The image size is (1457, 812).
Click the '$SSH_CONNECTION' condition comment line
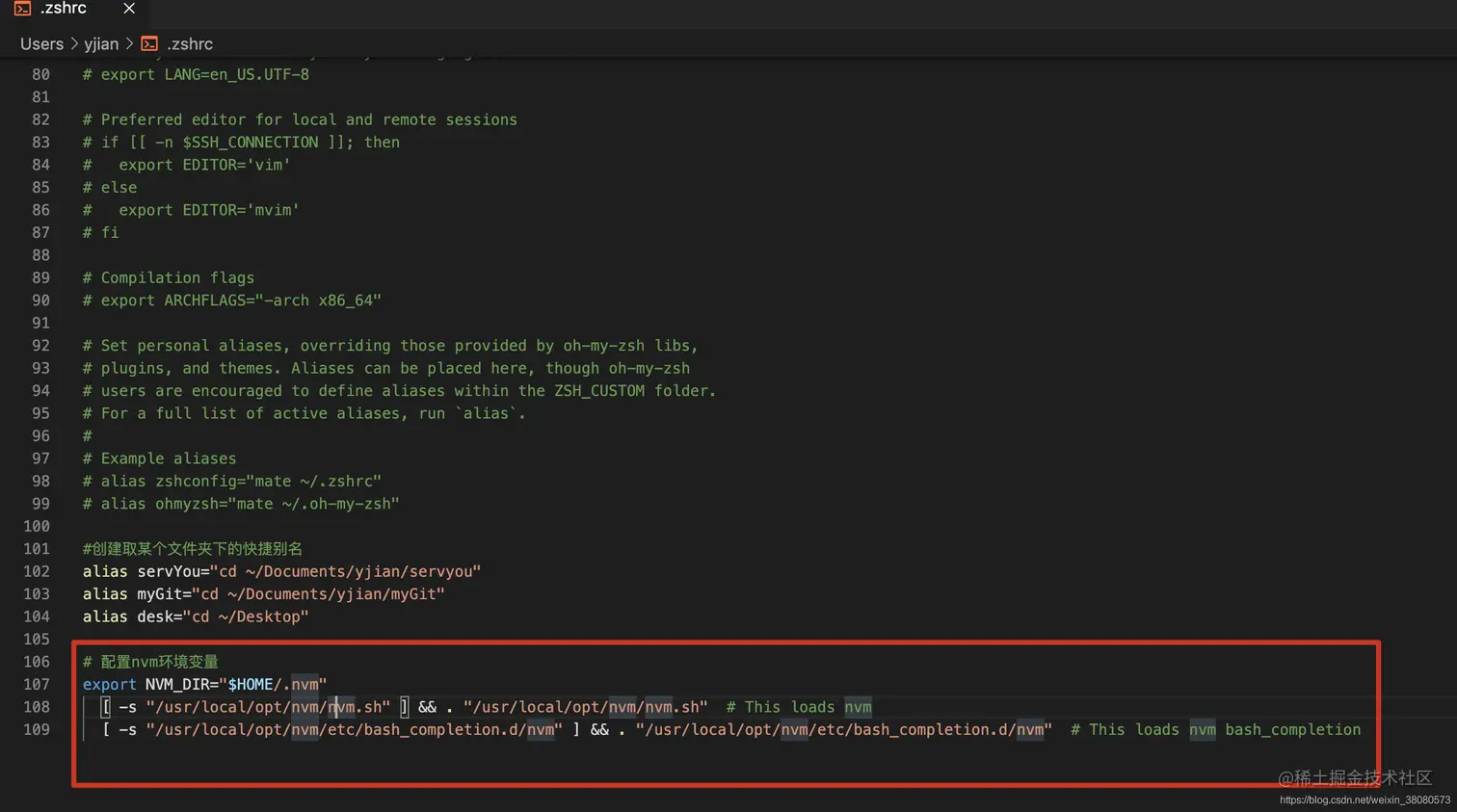coord(241,143)
